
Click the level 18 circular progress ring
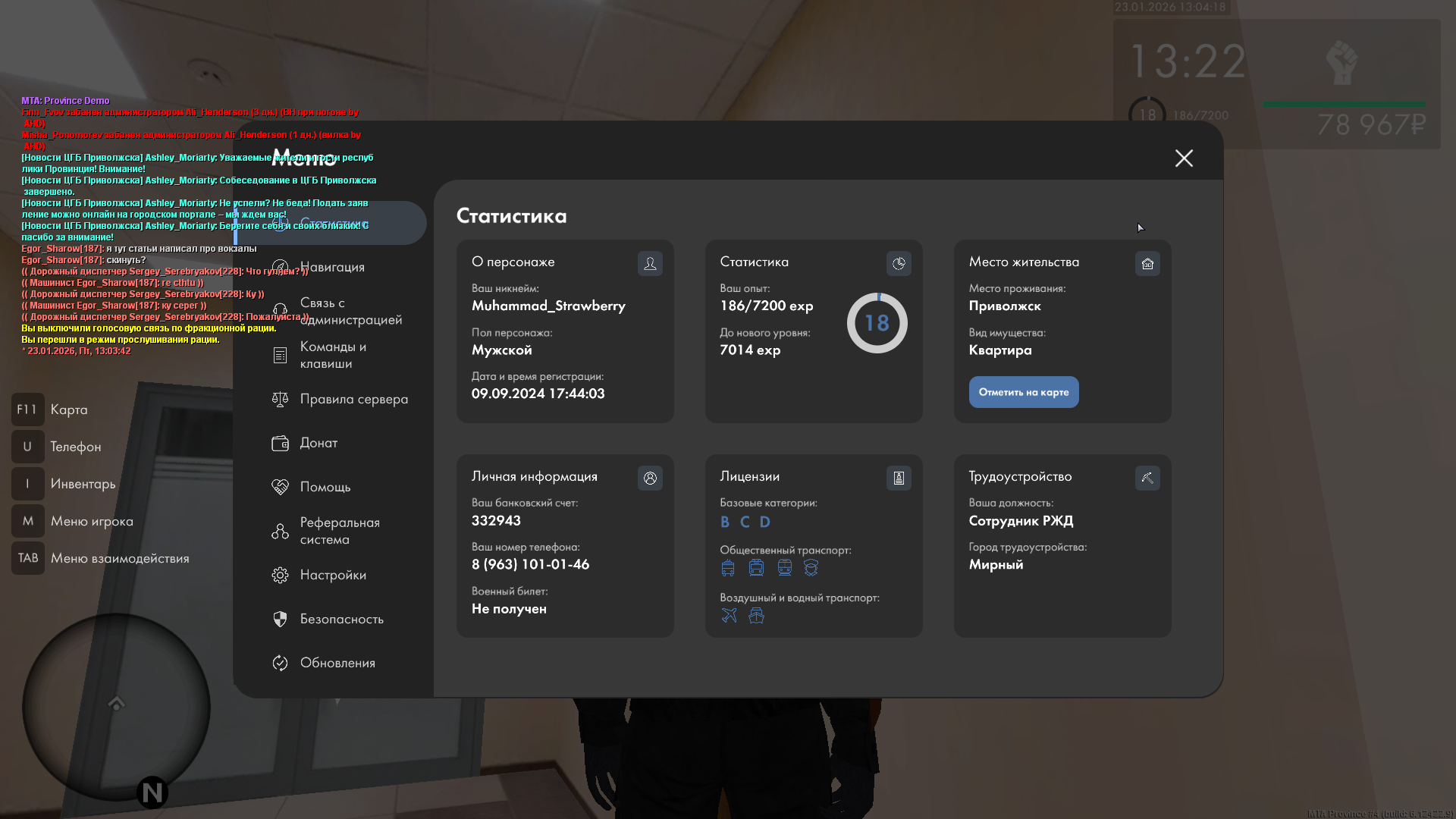click(x=877, y=323)
